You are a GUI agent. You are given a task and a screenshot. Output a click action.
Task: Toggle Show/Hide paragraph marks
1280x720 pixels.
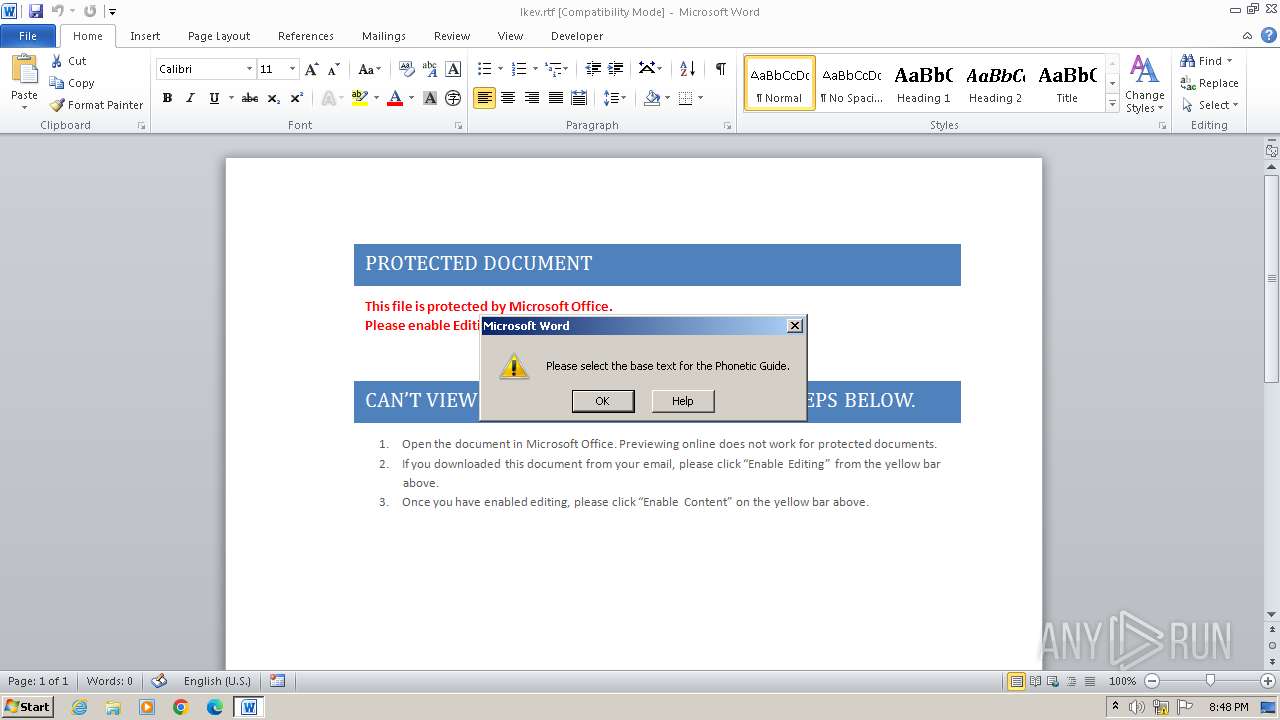pos(720,69)
